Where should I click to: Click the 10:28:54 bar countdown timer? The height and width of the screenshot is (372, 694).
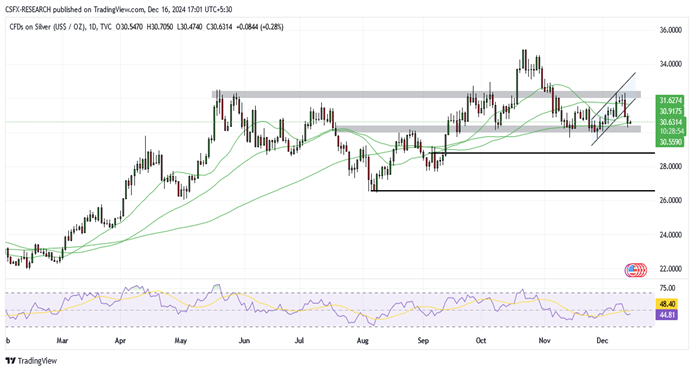coord(671,132)
